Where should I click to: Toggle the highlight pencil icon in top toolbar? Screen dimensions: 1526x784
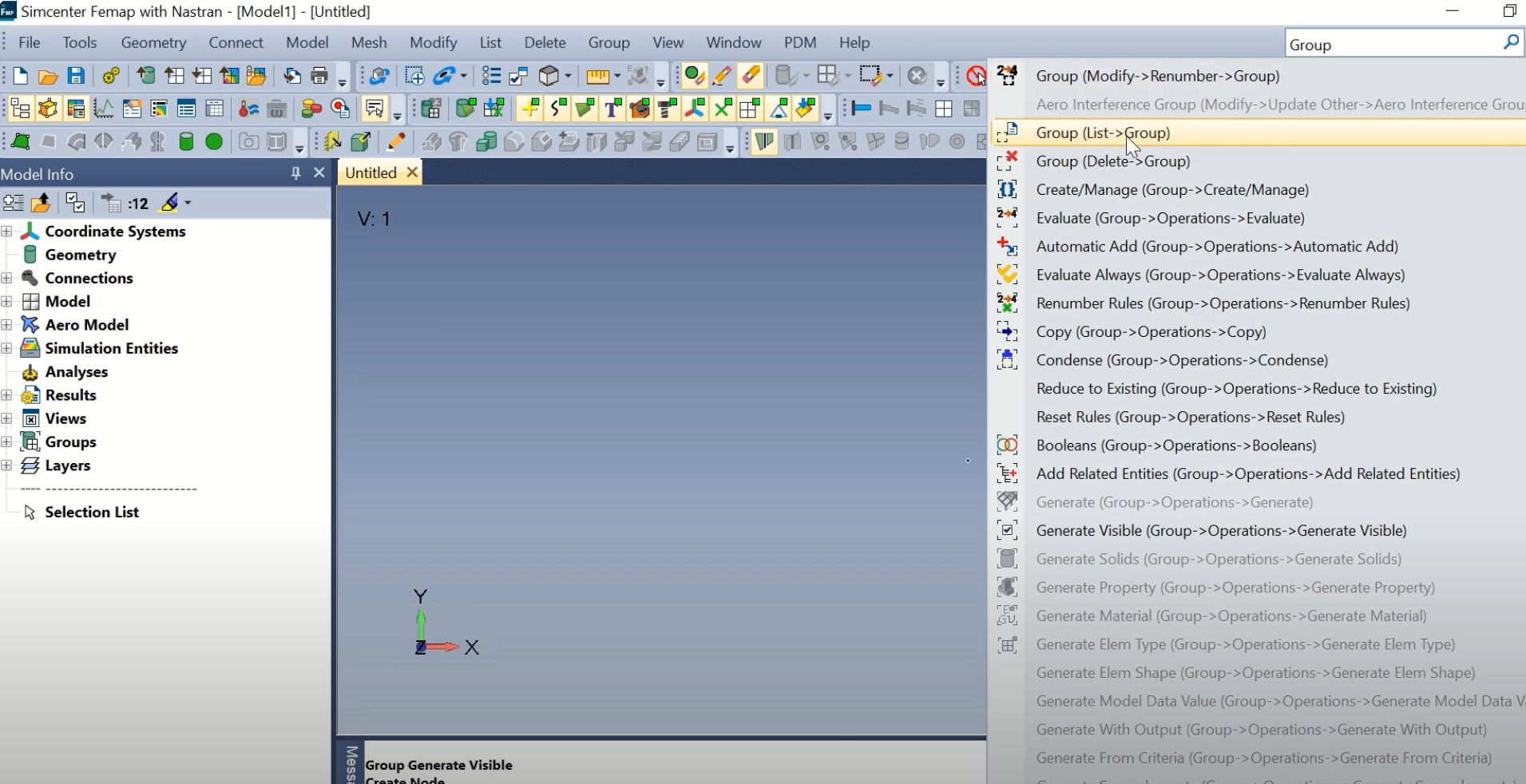[x=722, y=76]
